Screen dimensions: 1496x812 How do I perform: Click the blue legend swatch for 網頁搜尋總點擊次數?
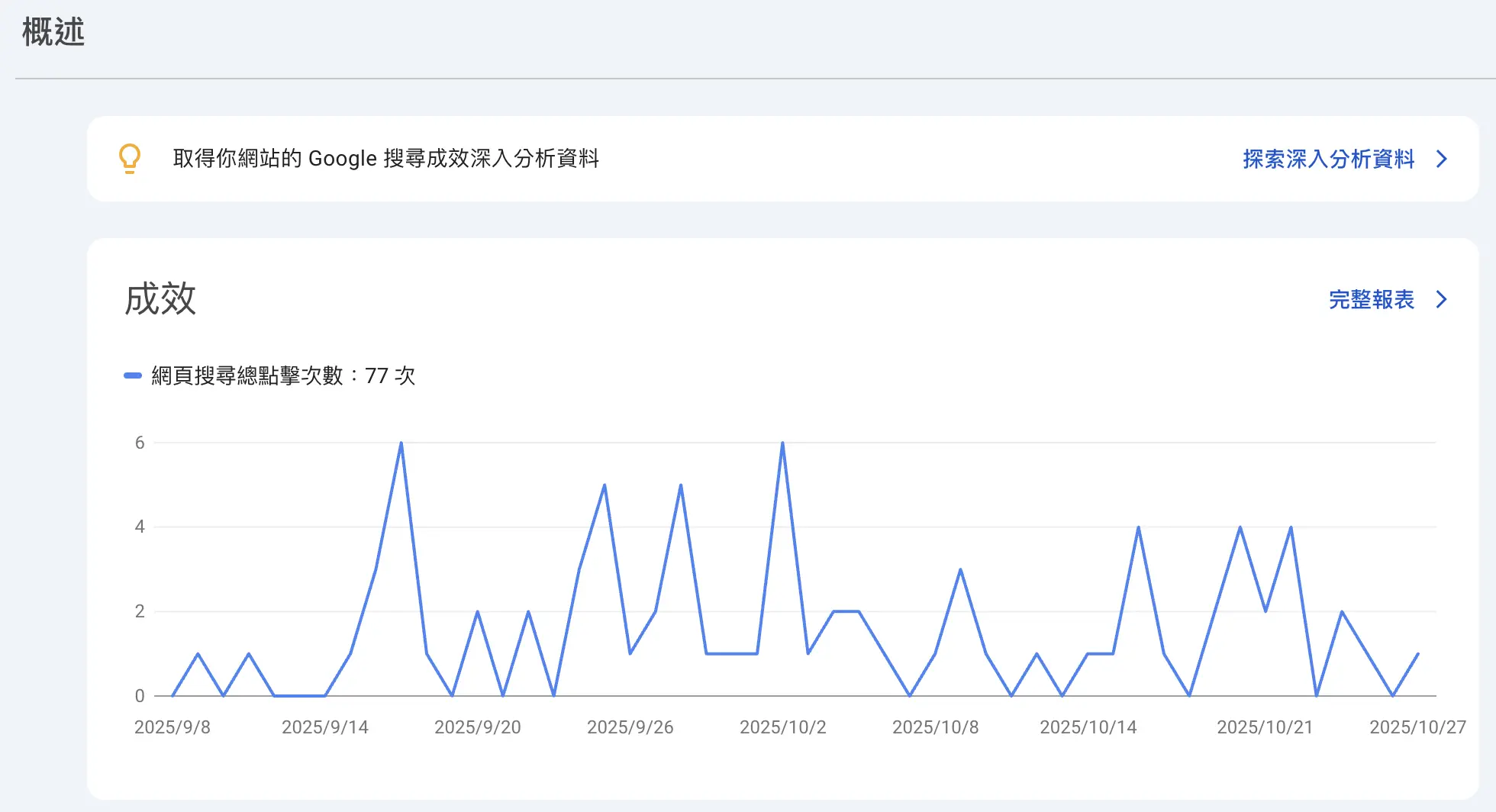pos(133,375)
